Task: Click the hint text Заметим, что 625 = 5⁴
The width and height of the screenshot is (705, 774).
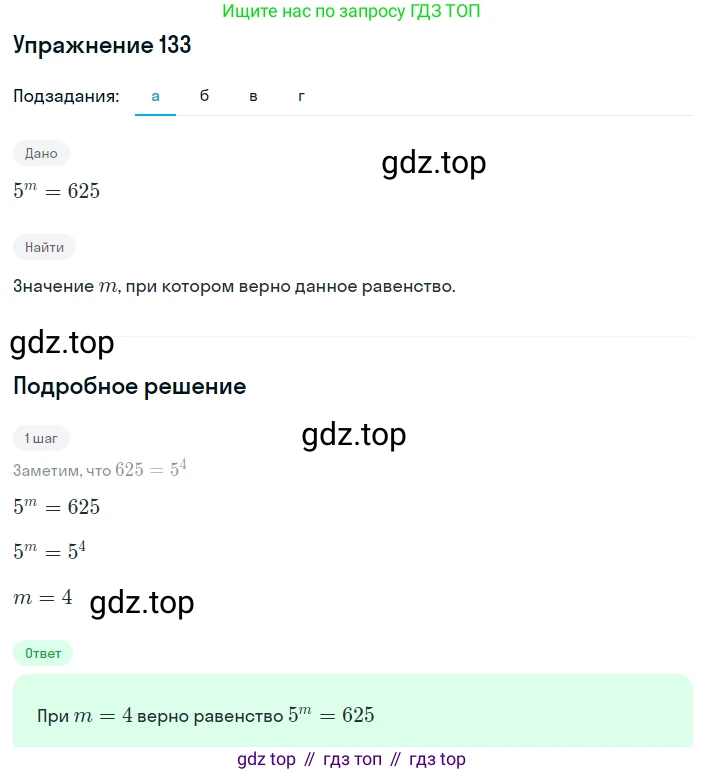Action: tap(100, 468)
